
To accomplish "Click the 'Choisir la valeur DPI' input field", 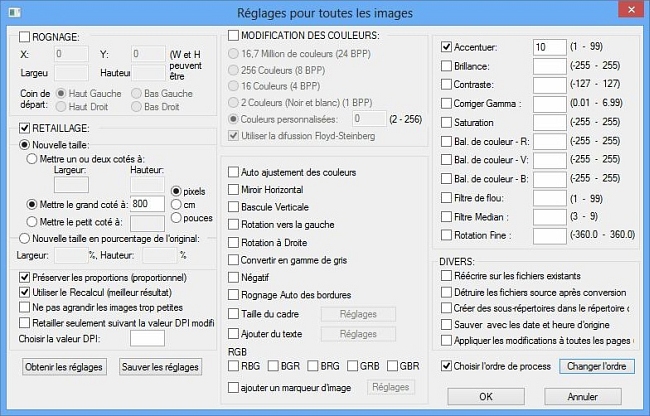I will pos(147,339).
